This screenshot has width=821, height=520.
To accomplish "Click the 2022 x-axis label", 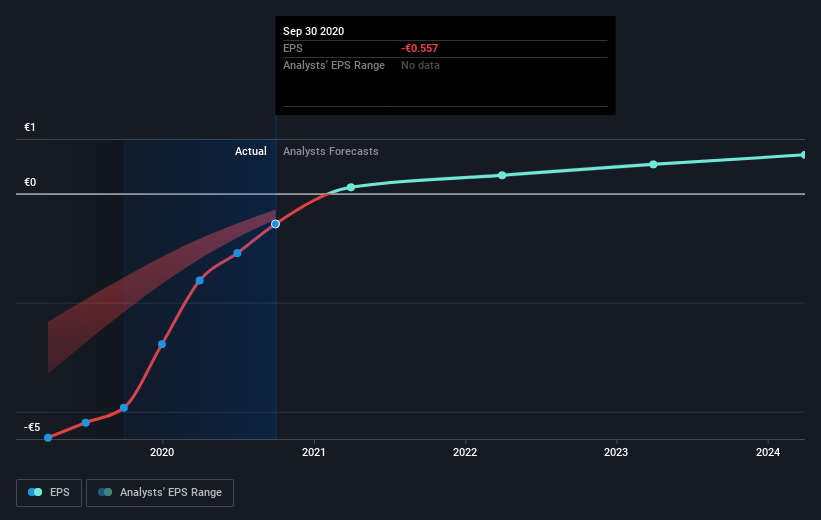I will coord(465,452).
